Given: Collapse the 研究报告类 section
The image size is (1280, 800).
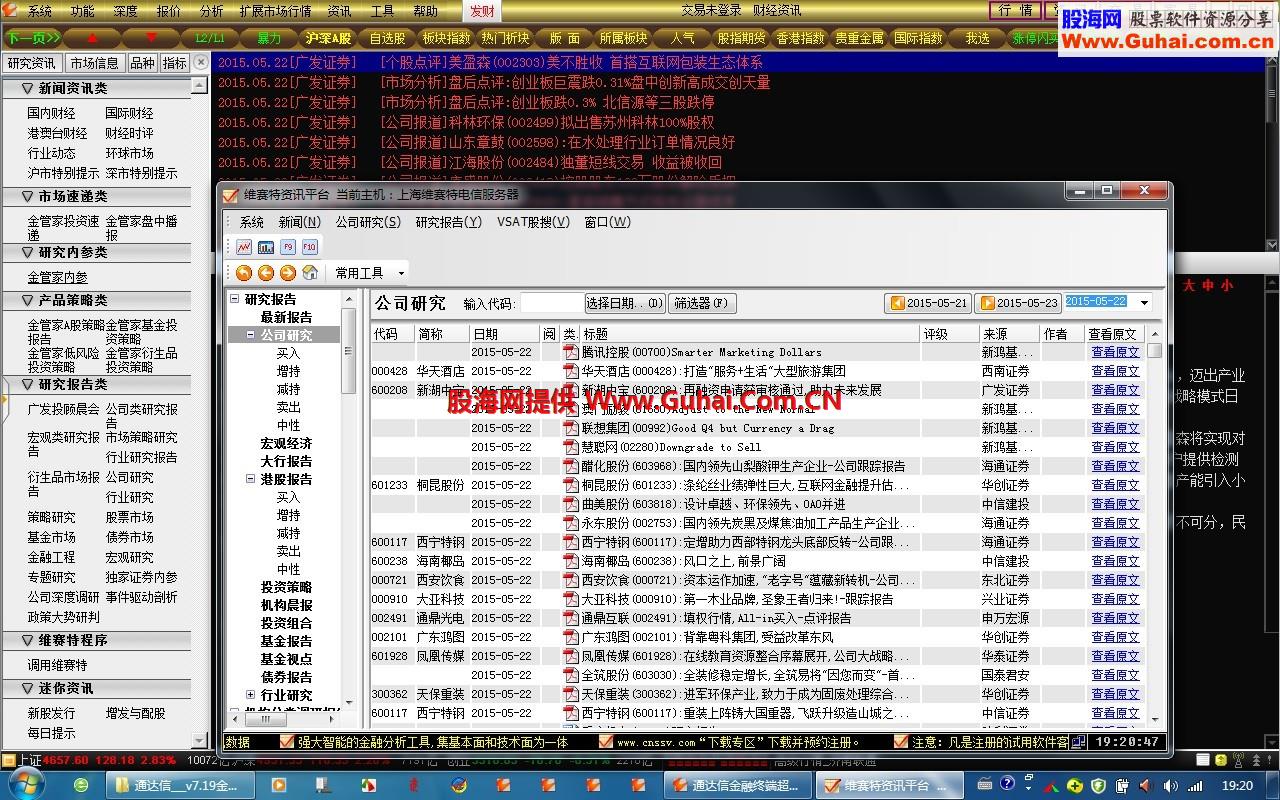Looking at the screenshot, I should (27, 384).
